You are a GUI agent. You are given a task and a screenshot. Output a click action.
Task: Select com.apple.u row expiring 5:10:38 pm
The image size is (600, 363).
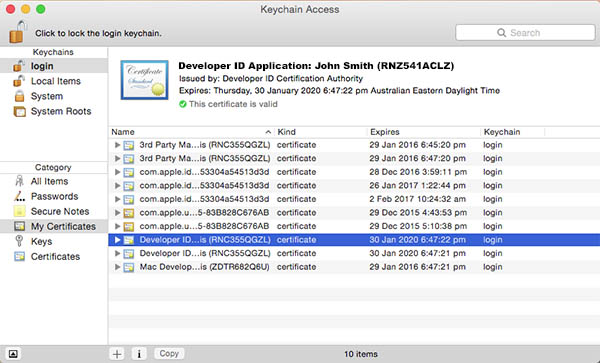pyautogui.click(x=354, y=226)
